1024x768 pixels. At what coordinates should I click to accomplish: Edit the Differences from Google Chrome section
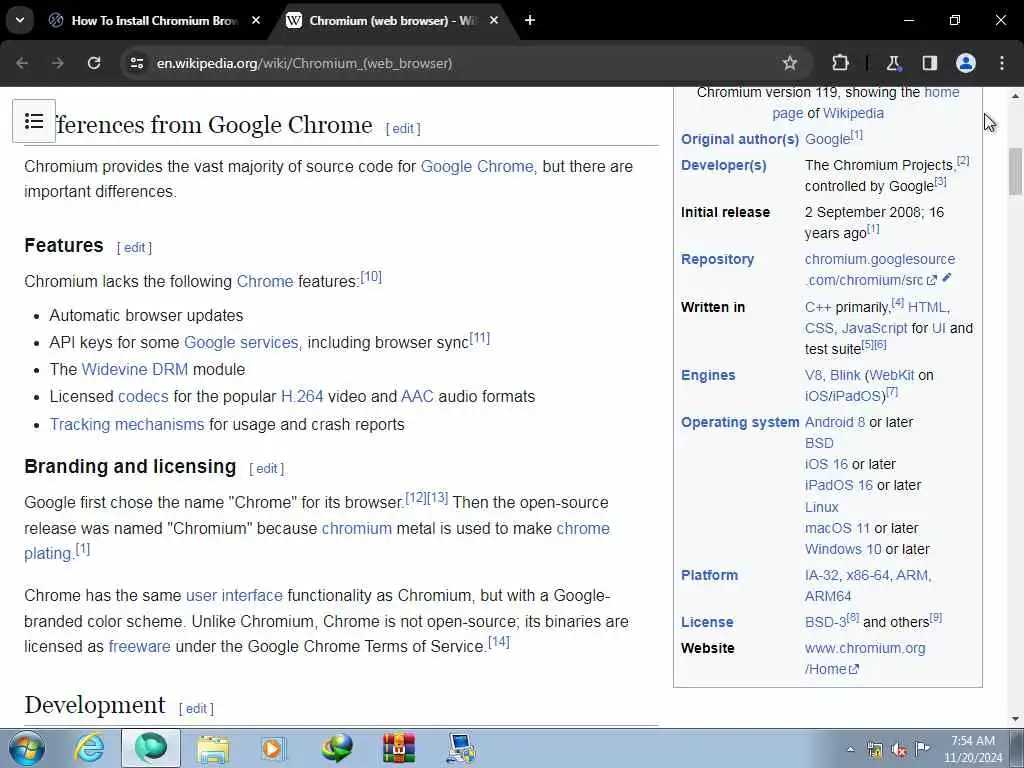pyautogui.click(x=403, y=129)
